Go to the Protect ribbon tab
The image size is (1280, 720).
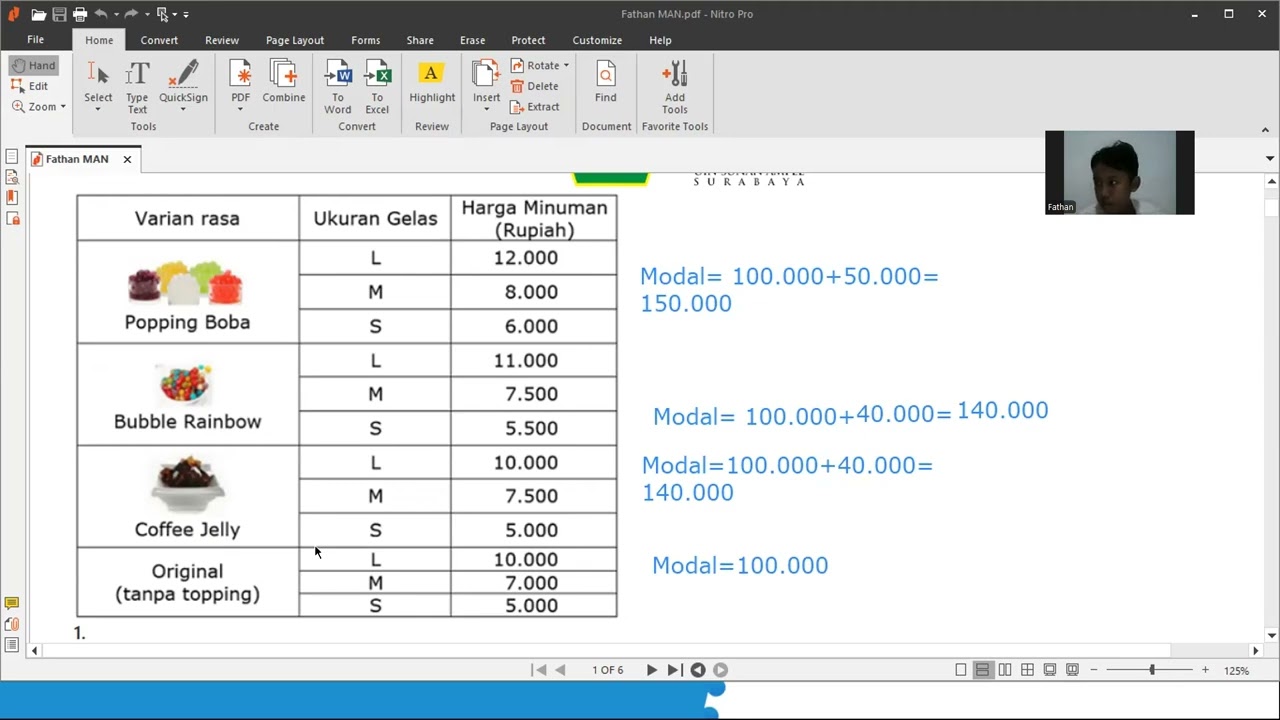coord(528,40)
